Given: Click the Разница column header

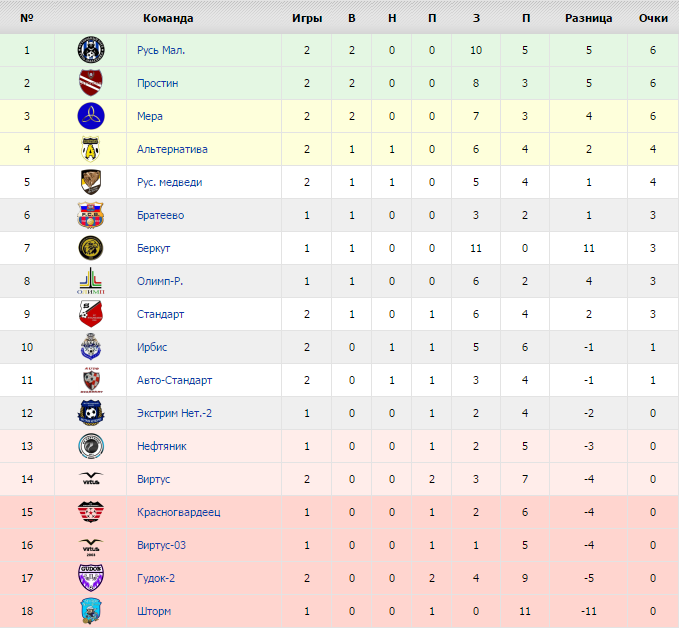Looking at the screenshot, I should pos(589,18).
